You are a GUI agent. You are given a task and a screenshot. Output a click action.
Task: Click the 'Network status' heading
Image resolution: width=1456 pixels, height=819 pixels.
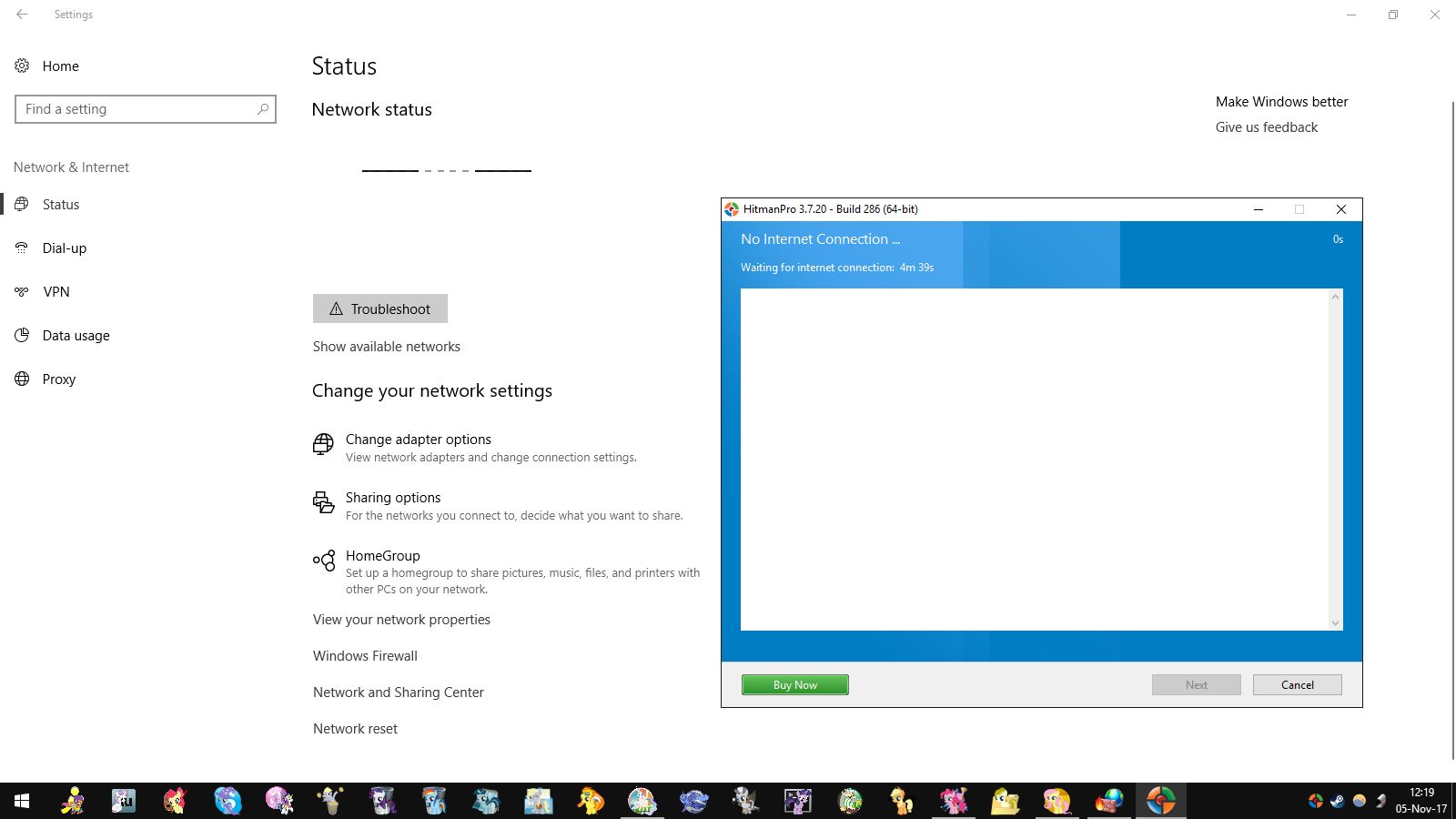coord(372,109)
